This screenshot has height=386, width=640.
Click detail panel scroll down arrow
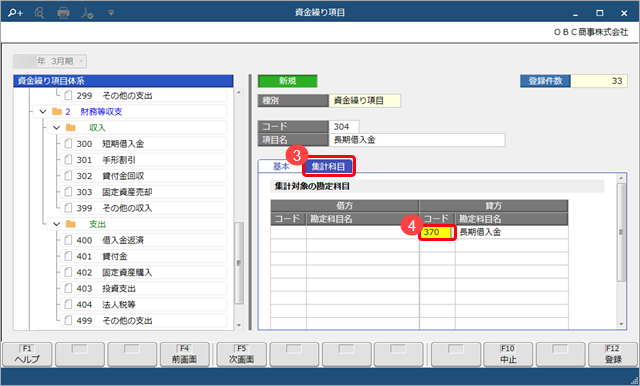[x=621, y=325]
